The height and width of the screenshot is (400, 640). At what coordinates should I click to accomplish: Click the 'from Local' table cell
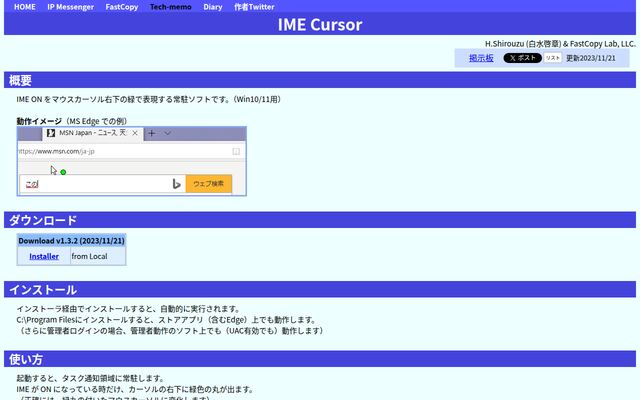98,256
